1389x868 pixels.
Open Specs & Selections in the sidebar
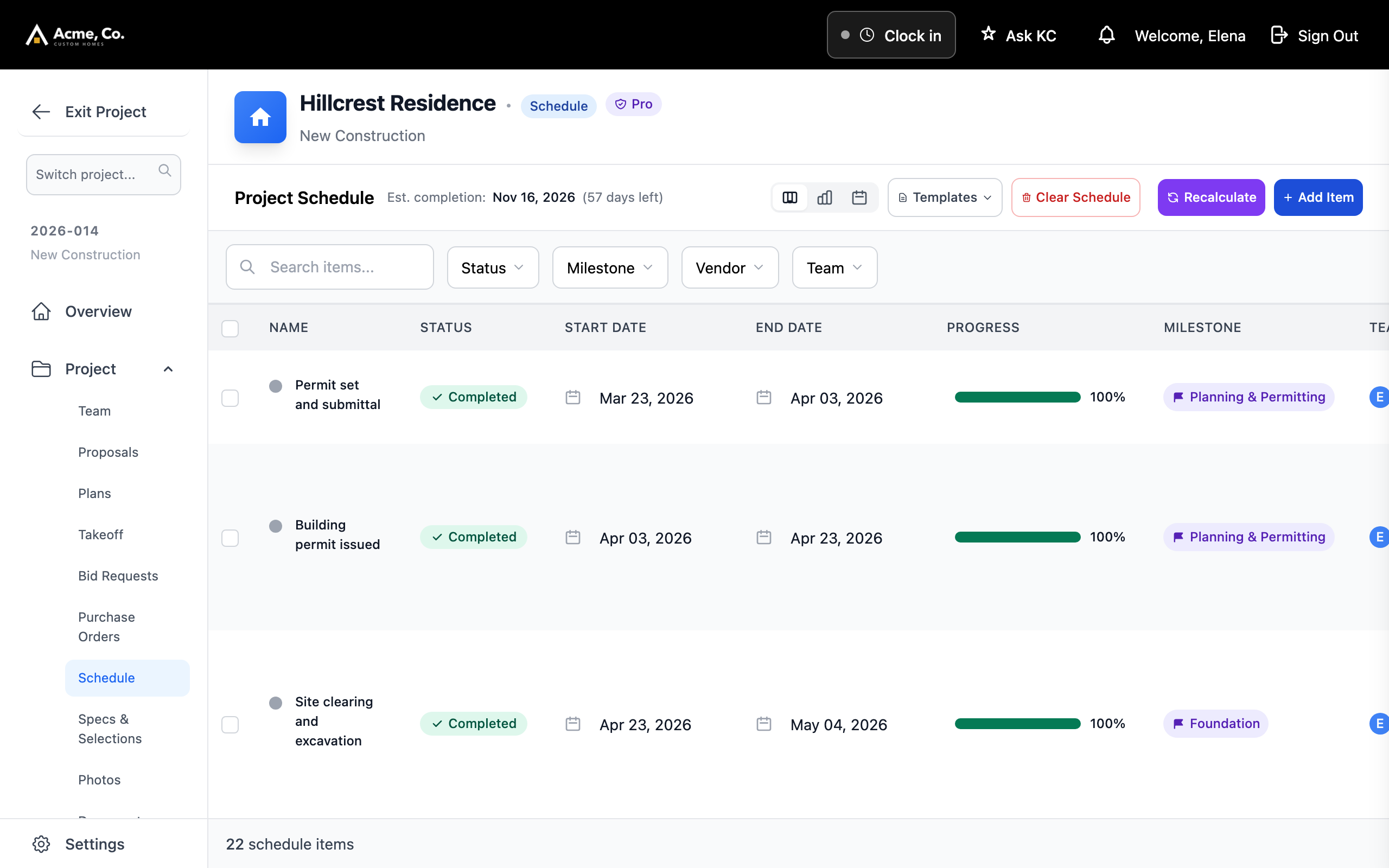tap(110, 729)
